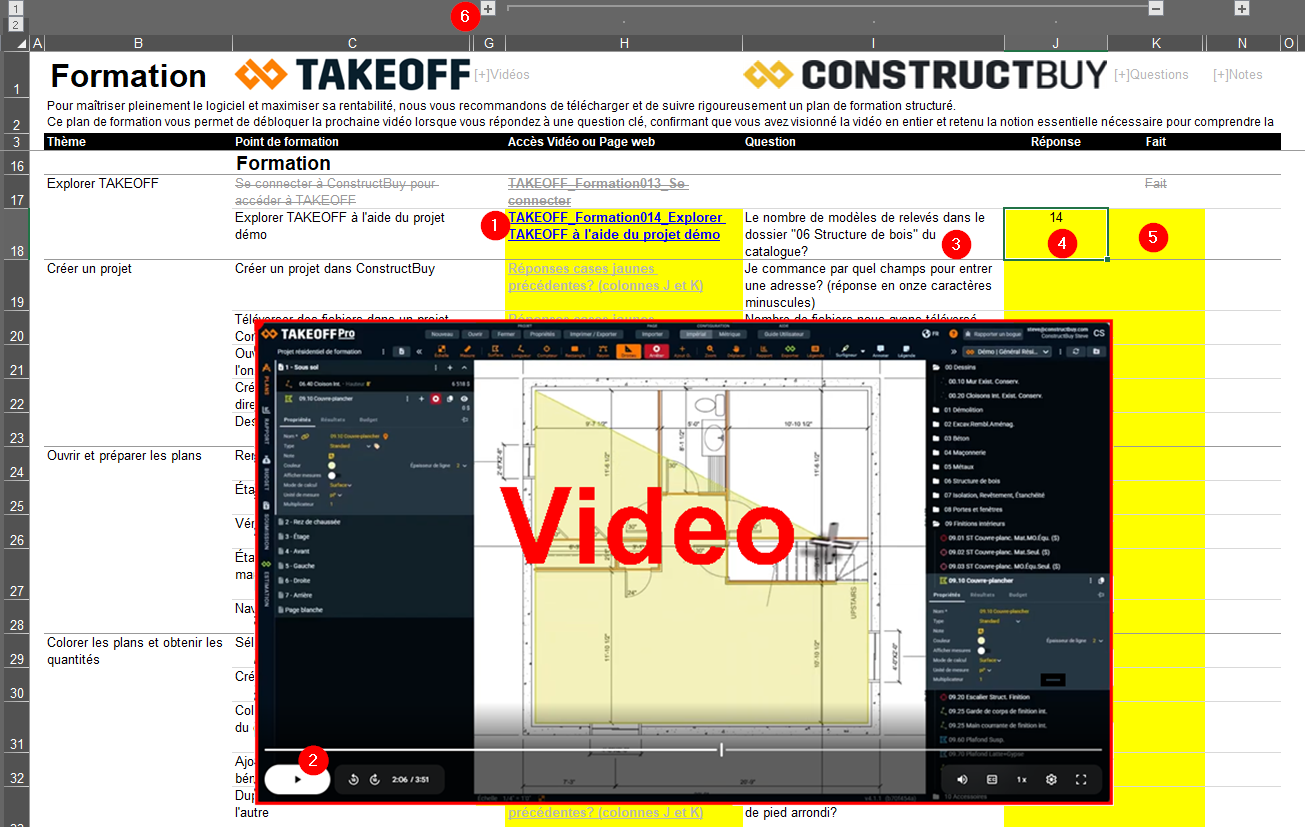This screenshot has width=1305, height=827.
Task: Select page 2 - Rez de chaussée
Action: (x=311, y=521)
